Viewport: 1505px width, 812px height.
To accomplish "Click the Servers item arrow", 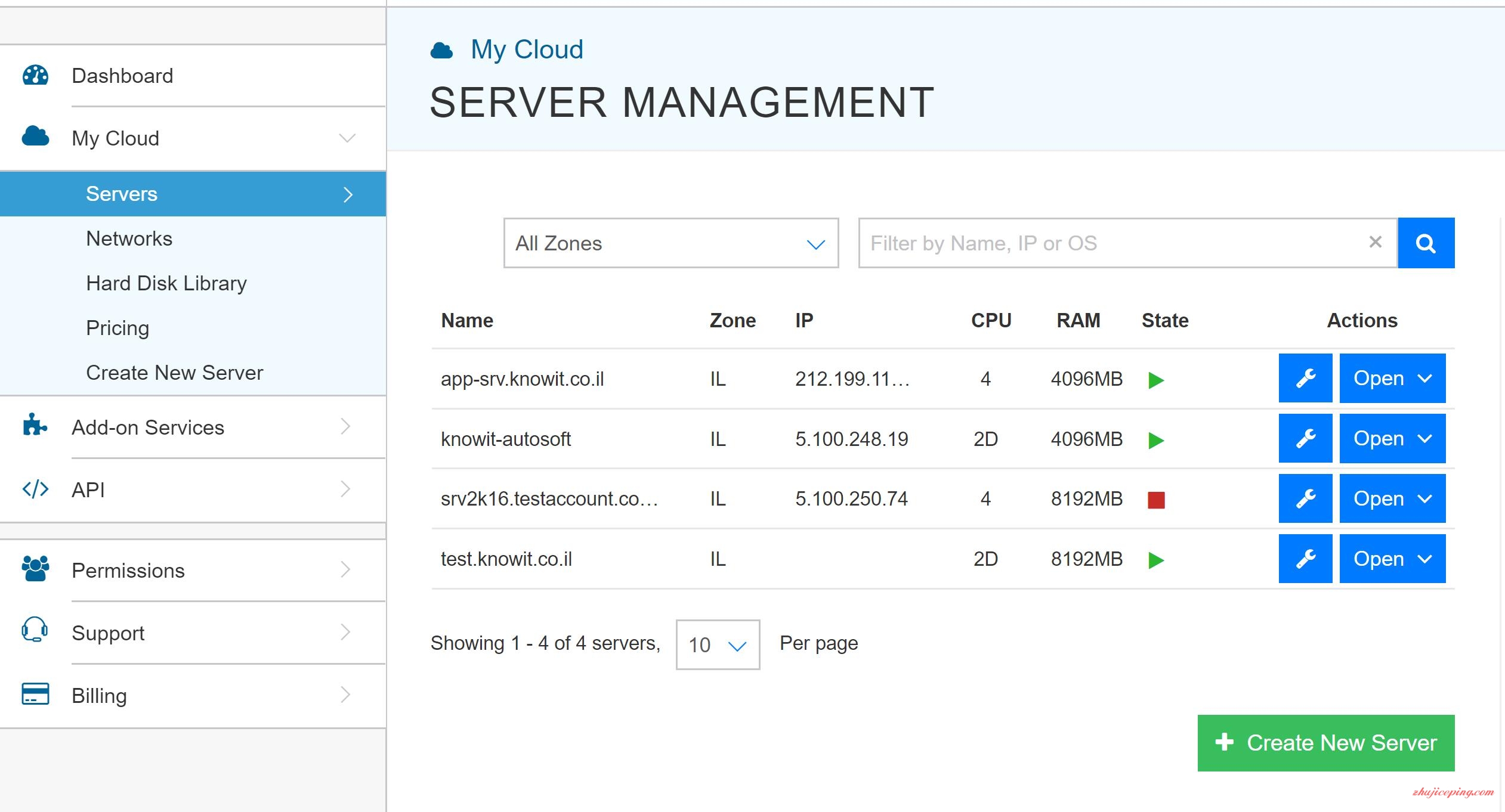I will (348, 194).
